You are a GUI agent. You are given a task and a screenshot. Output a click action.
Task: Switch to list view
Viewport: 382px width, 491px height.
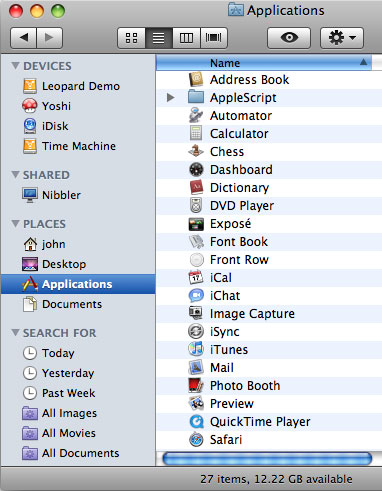[x=159, y=38]
